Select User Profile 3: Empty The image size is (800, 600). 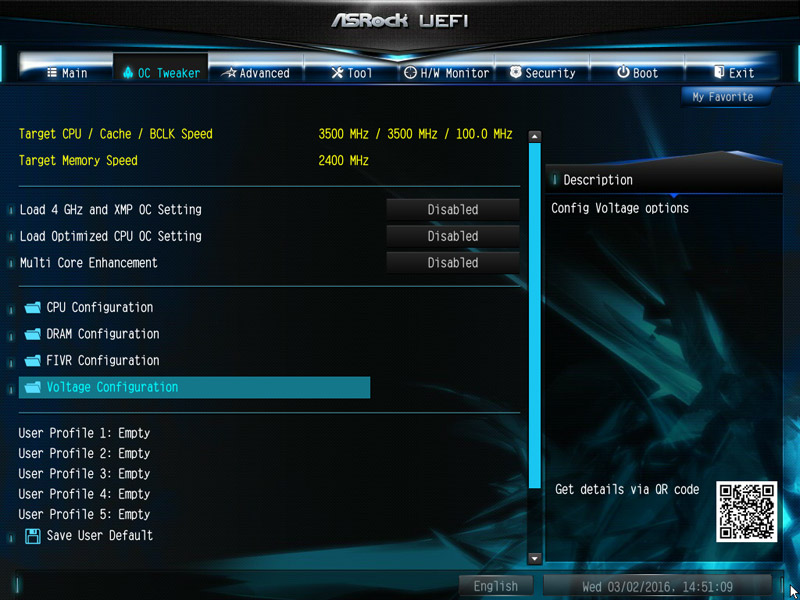click(x=84, y=474)
